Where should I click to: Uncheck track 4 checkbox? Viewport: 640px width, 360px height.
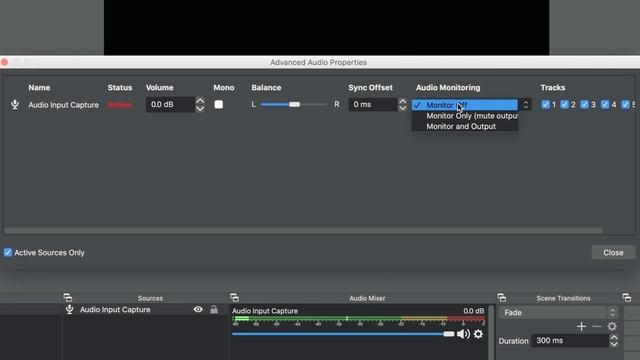(605, 104)
